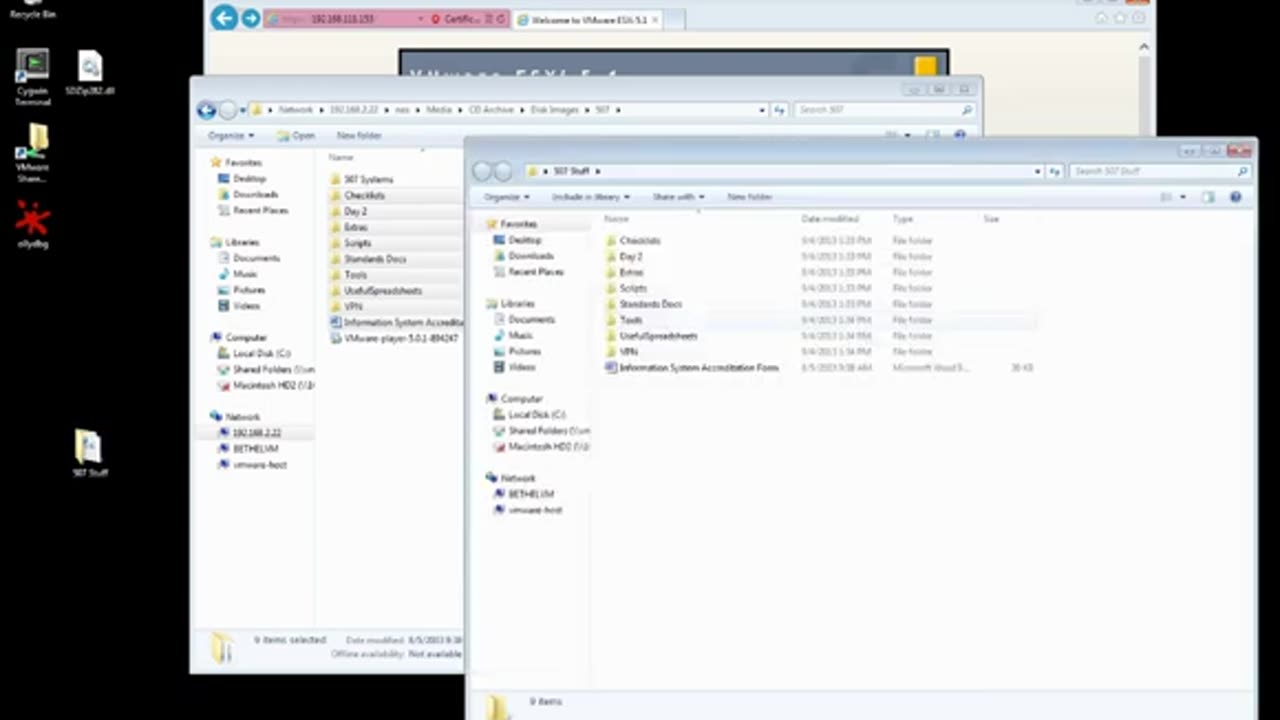1280x720 pixels.
Task: Open Include in library dropdown
Action: tap(591, 197)
